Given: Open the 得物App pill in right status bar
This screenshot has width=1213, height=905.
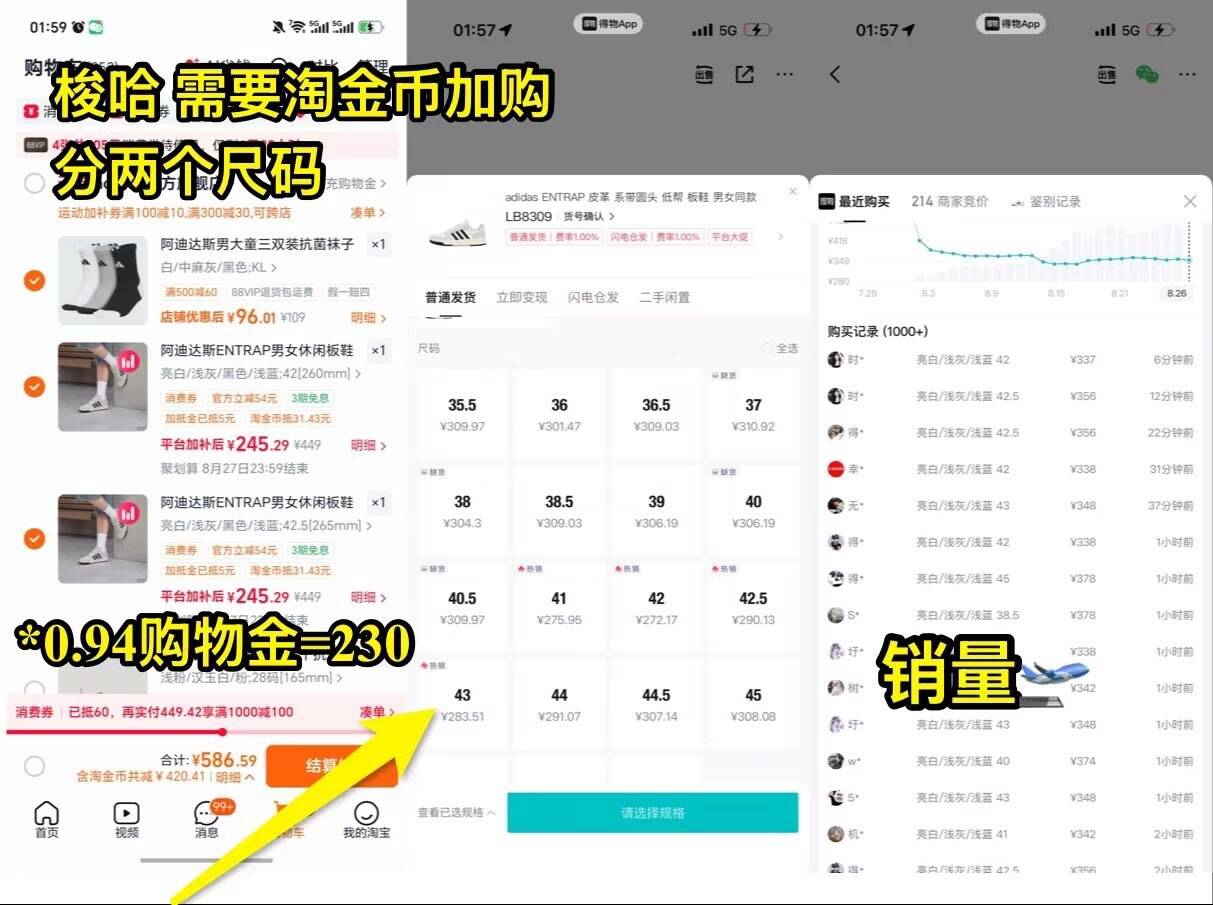Looking at the screenshot, I should coord(1011,24).
